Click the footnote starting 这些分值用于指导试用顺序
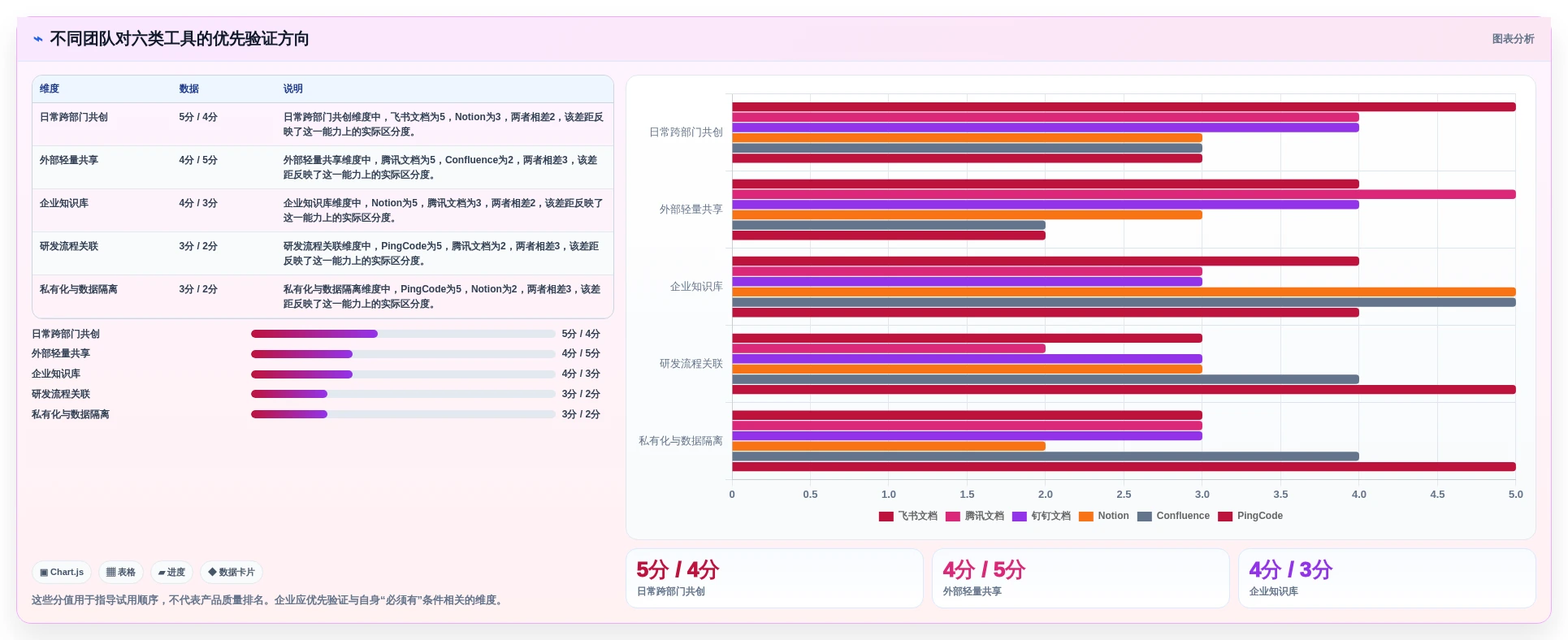The image size is (1568, 640). point(269,600)
